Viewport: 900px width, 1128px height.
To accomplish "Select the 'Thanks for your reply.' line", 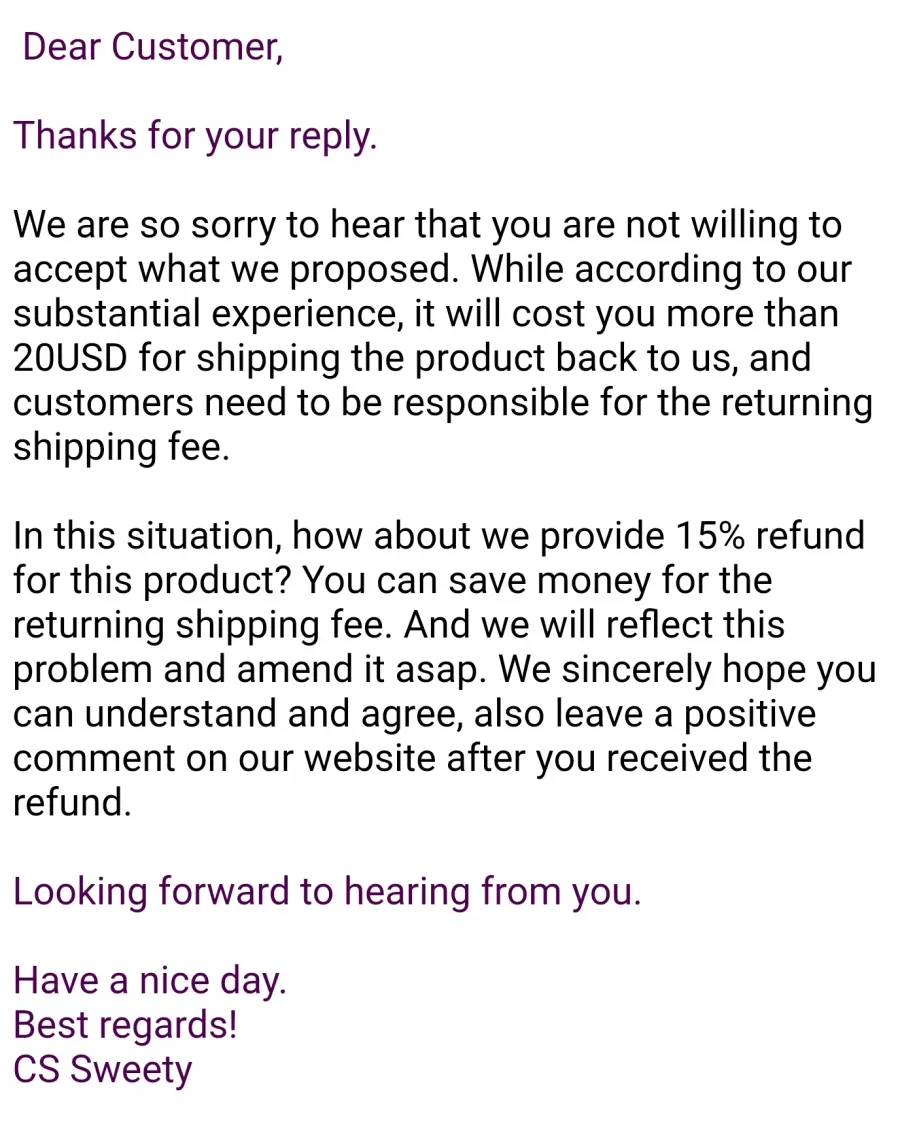I will click(195, 136).
